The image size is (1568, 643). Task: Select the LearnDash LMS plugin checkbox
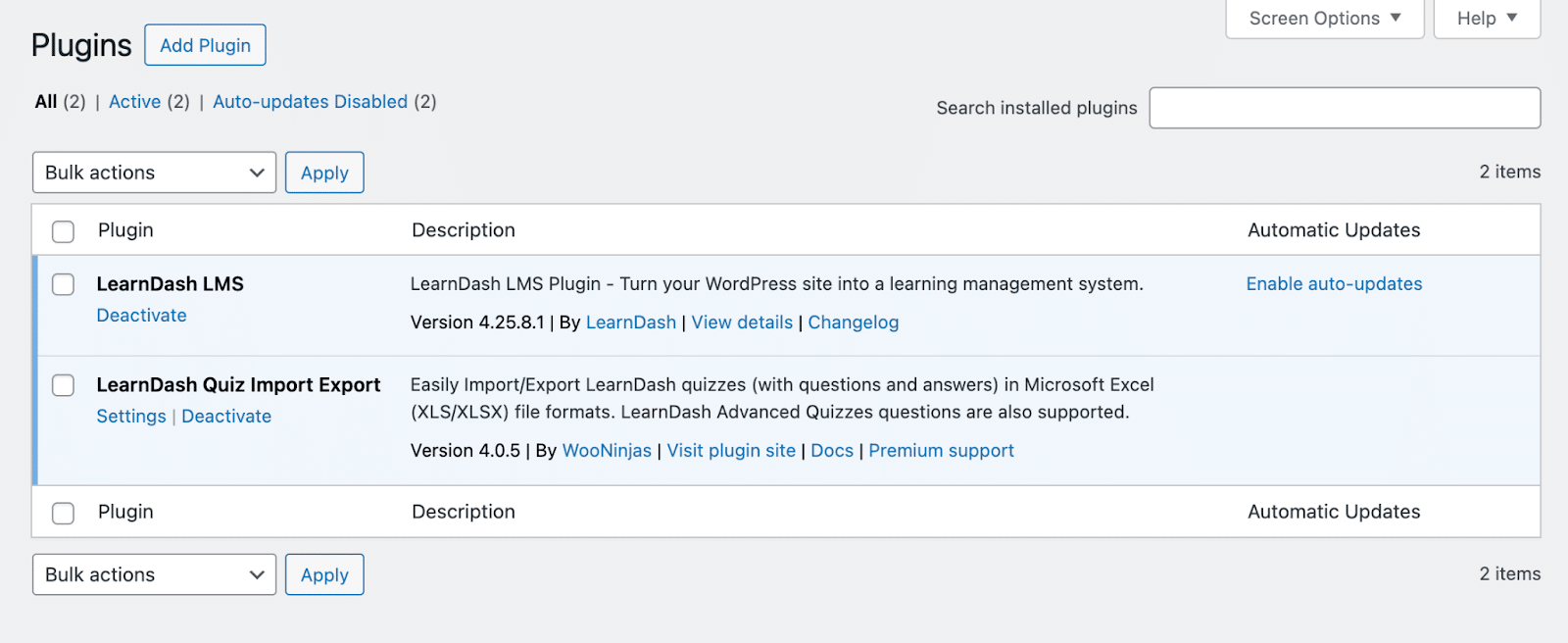63,284
